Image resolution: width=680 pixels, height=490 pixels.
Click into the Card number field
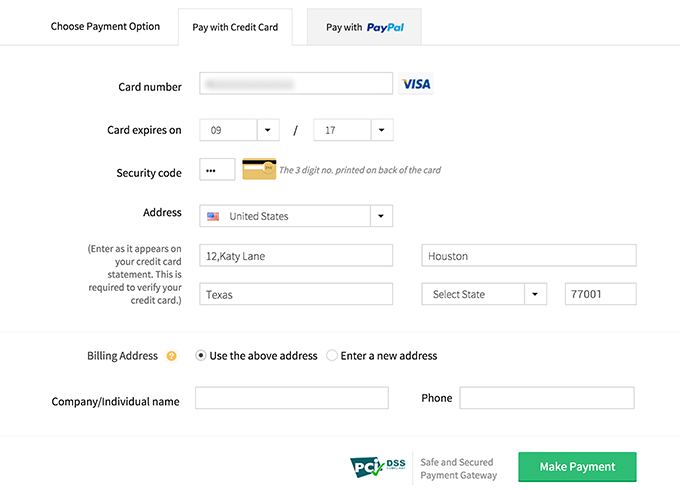(296, 84)
